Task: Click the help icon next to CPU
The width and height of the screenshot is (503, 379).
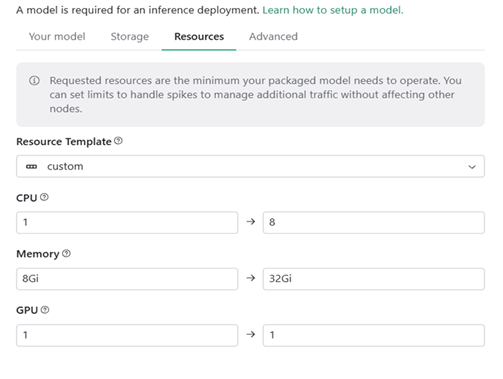Action: coord(44,197)
